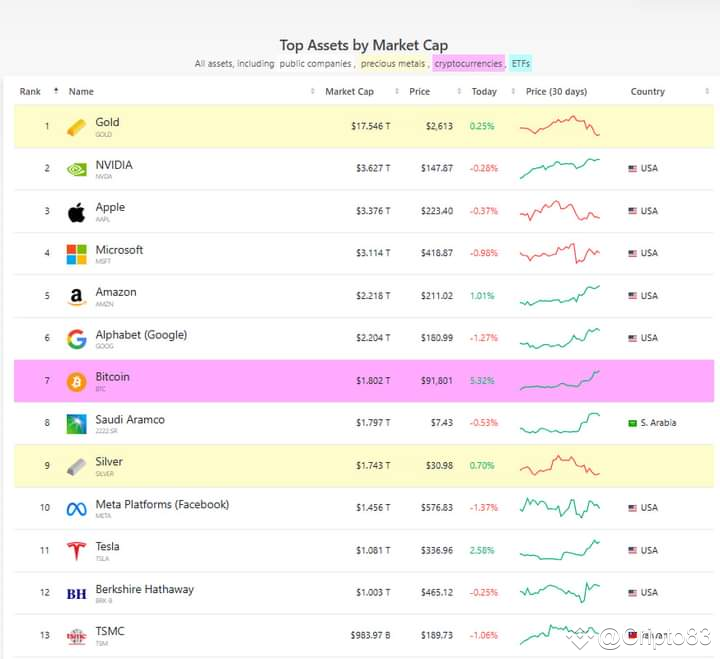Click the NVIDIA logo icon
This screenshot has width=720, height=659.
pyautogui.click(x=76, y=169)
